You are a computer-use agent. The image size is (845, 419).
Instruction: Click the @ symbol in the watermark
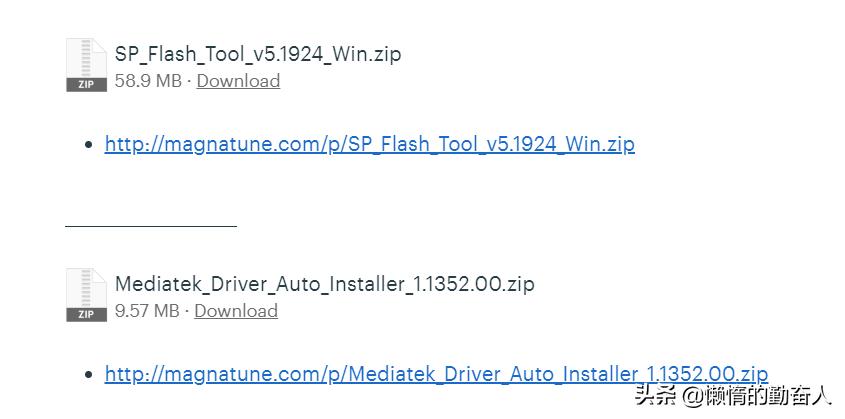(693, 396)
